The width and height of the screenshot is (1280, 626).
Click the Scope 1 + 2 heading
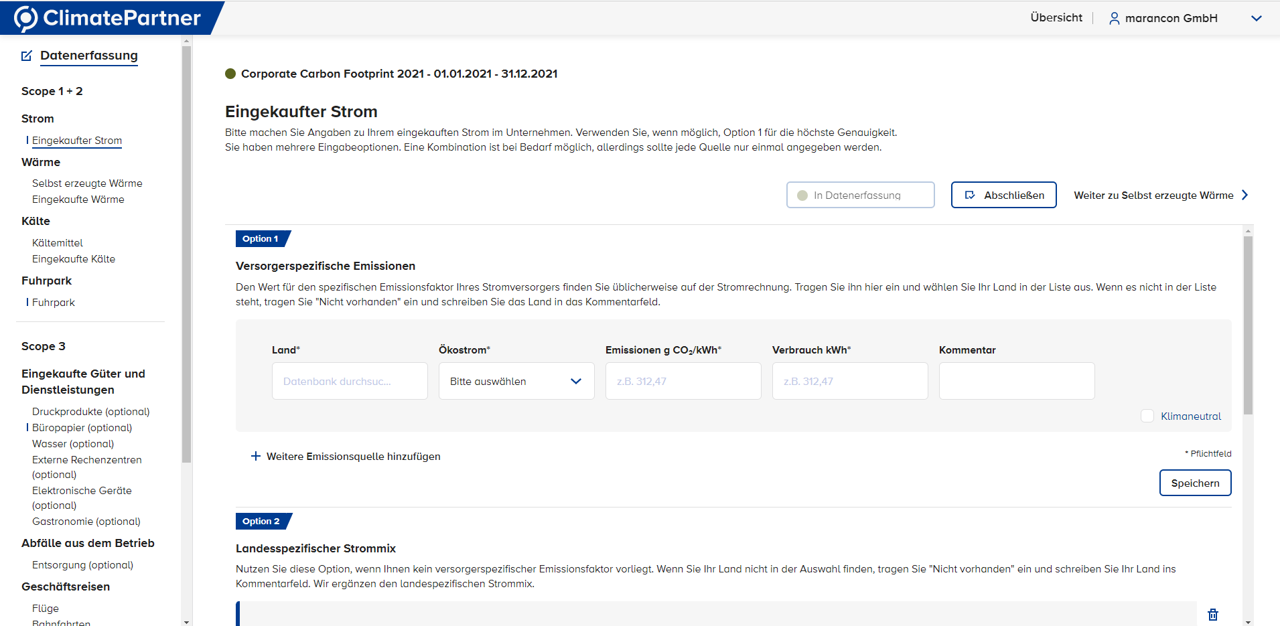[x=52, y=91]
